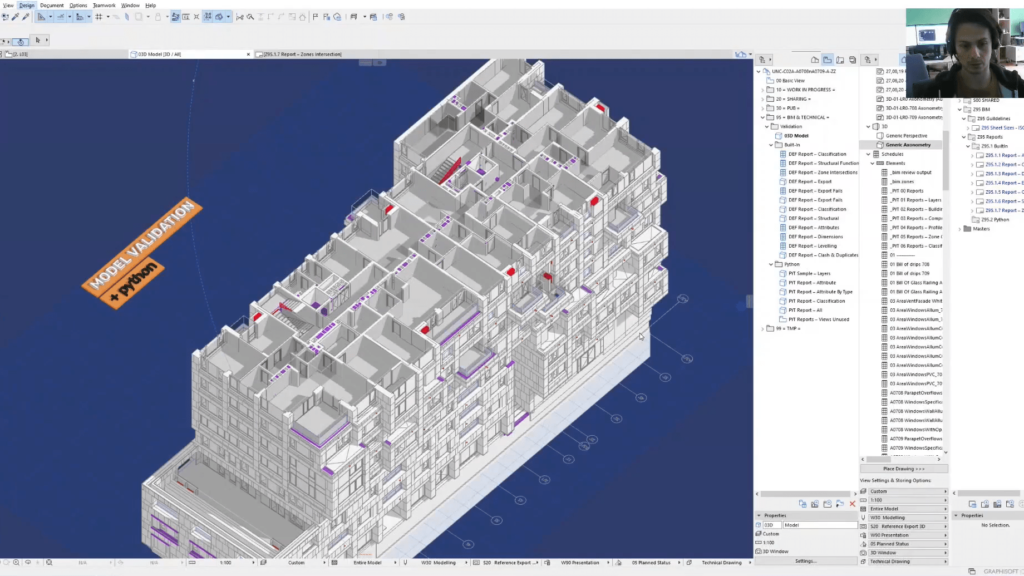Collapse the Schedules group in project map
The width and height of the screenshot is (1024, 576).
point(868,154)
